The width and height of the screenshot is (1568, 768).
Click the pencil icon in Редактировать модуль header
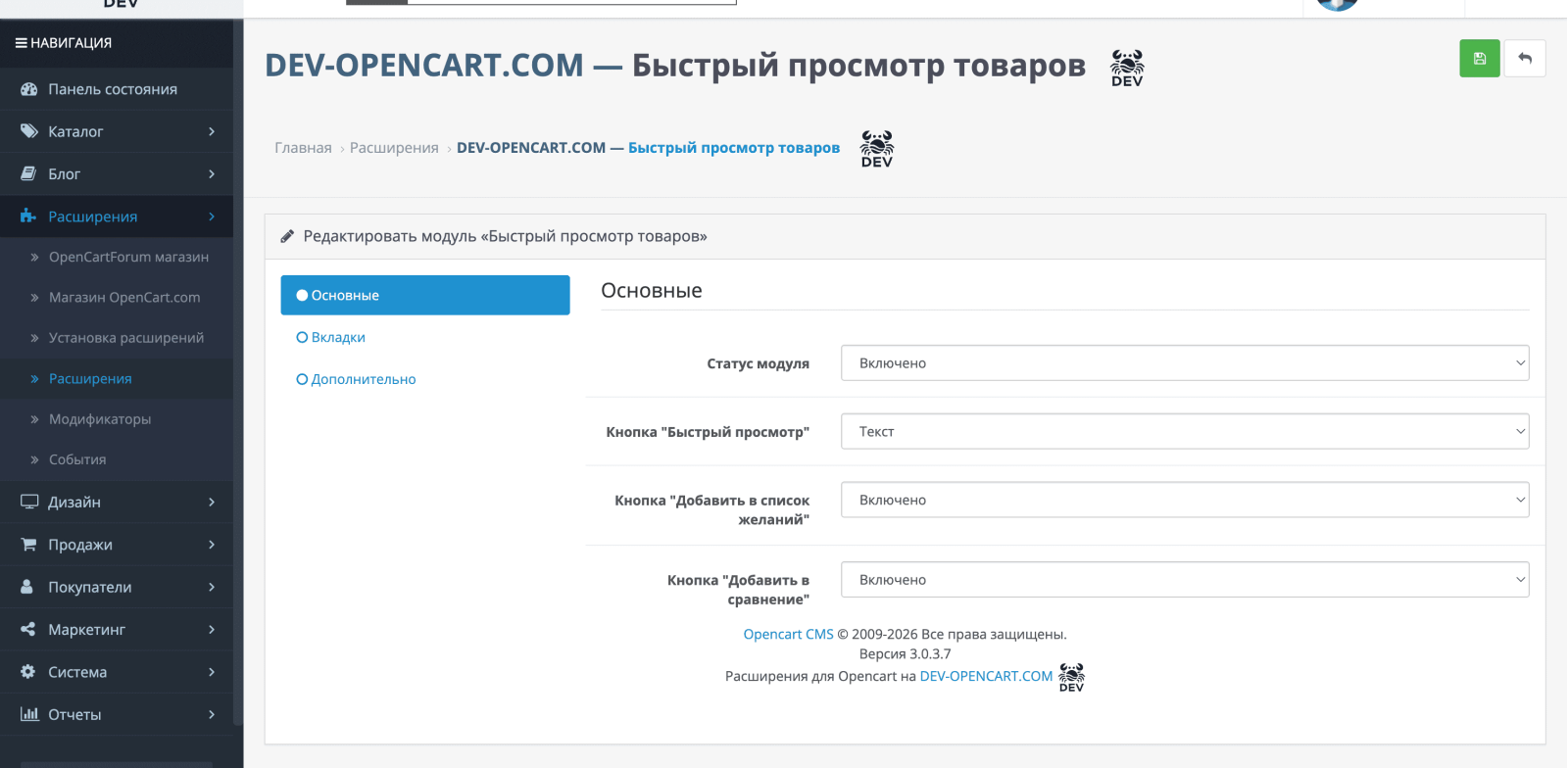coord(287,236)
